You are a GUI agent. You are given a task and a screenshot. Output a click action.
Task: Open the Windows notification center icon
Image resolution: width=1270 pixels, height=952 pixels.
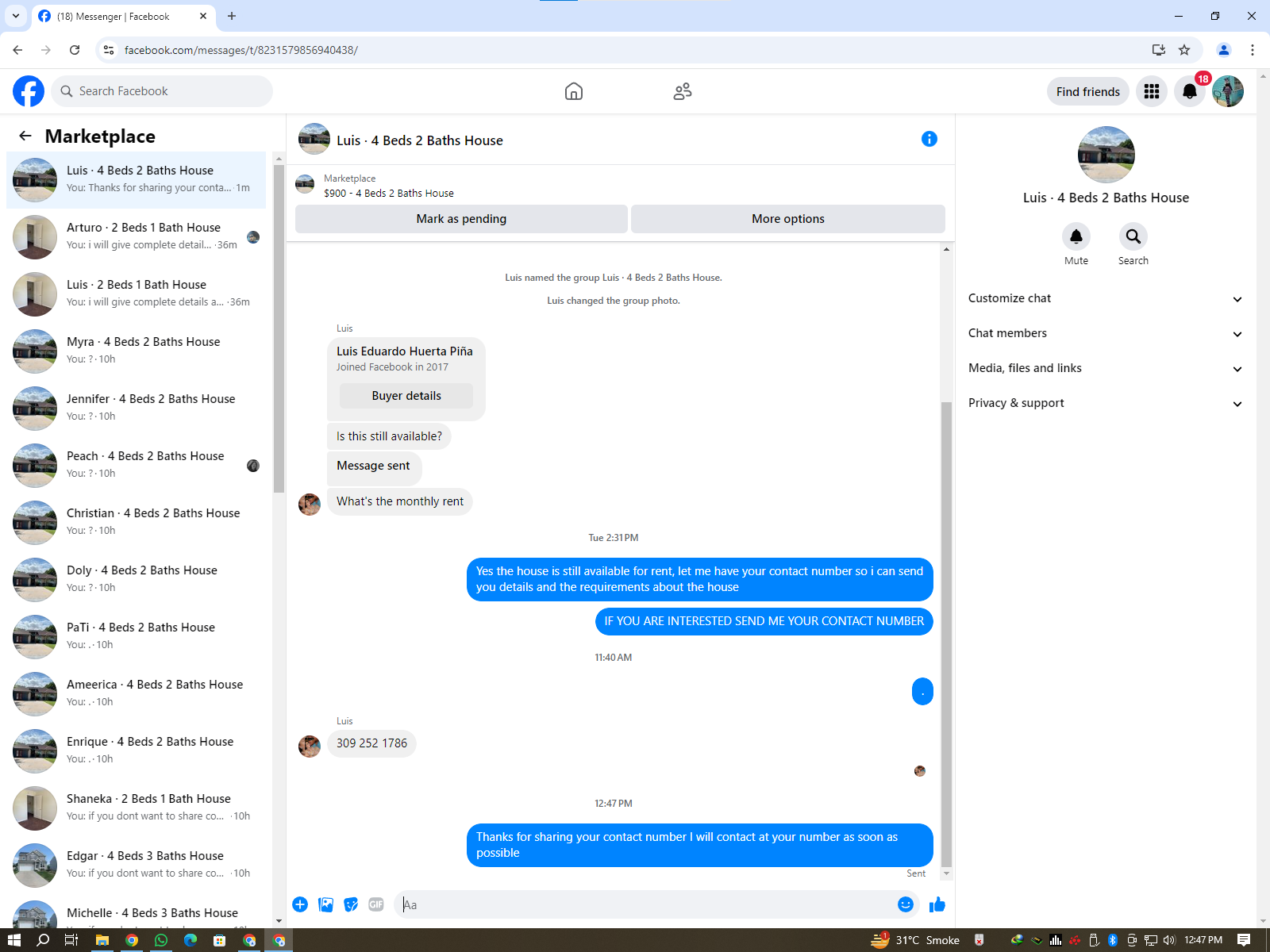1244,940
